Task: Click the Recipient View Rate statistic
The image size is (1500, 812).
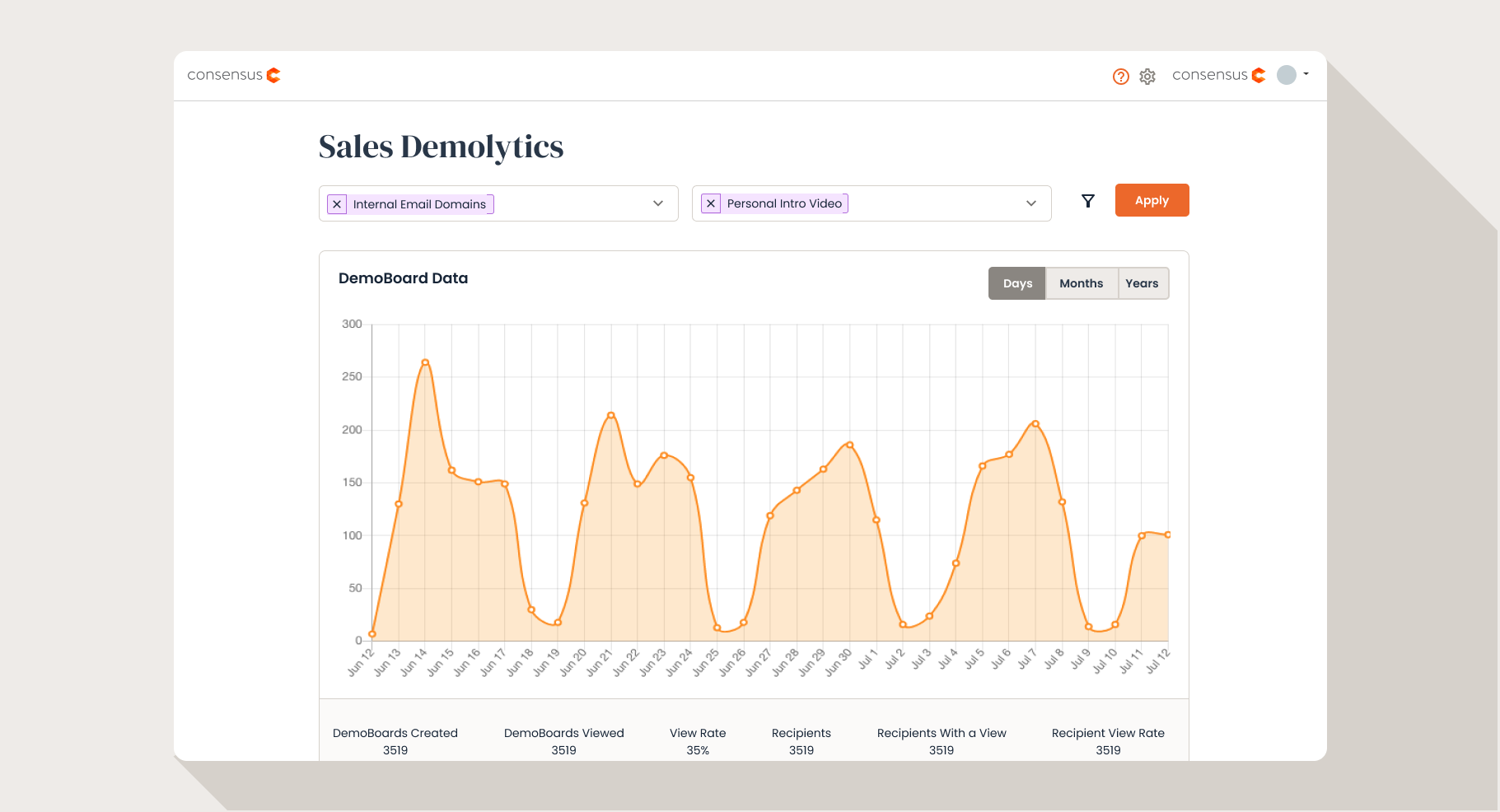Action: pos(1108,741)
